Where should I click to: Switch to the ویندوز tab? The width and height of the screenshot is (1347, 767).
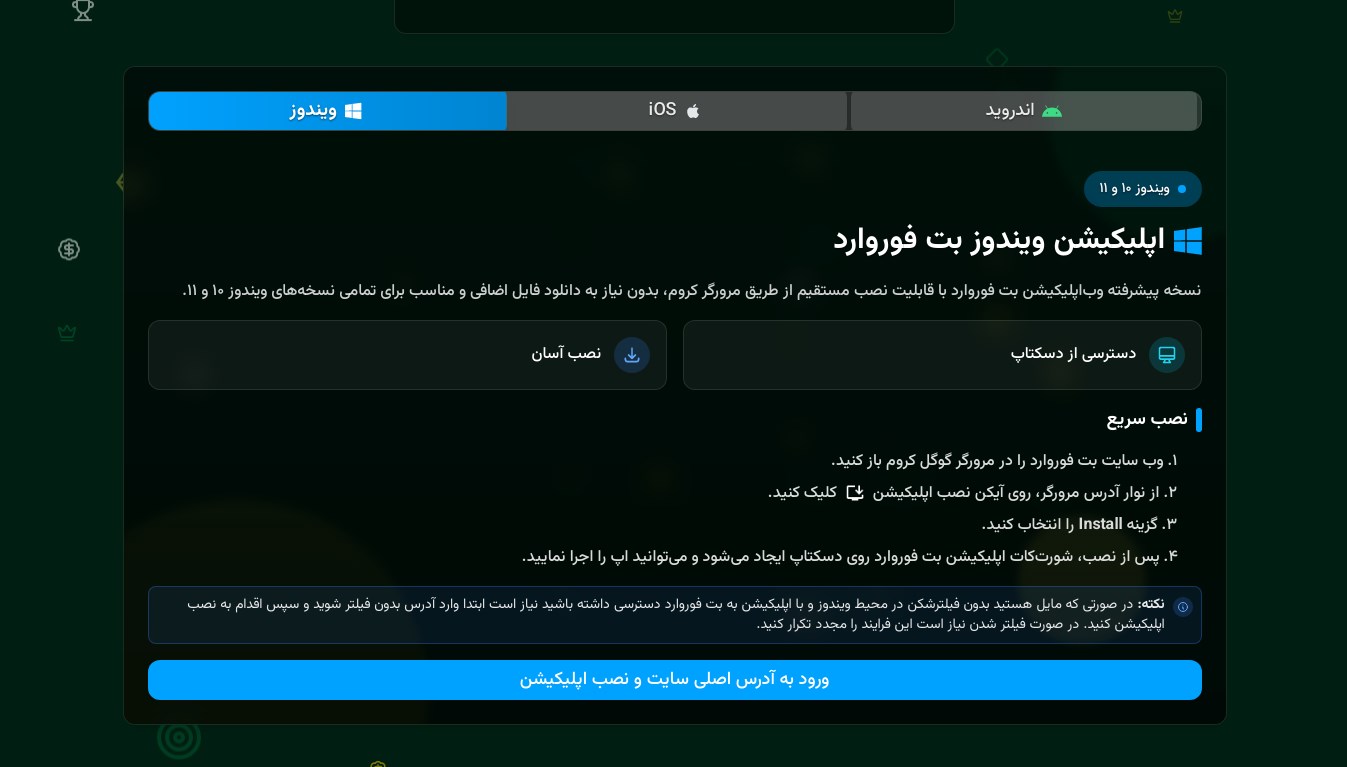(327, 111)
